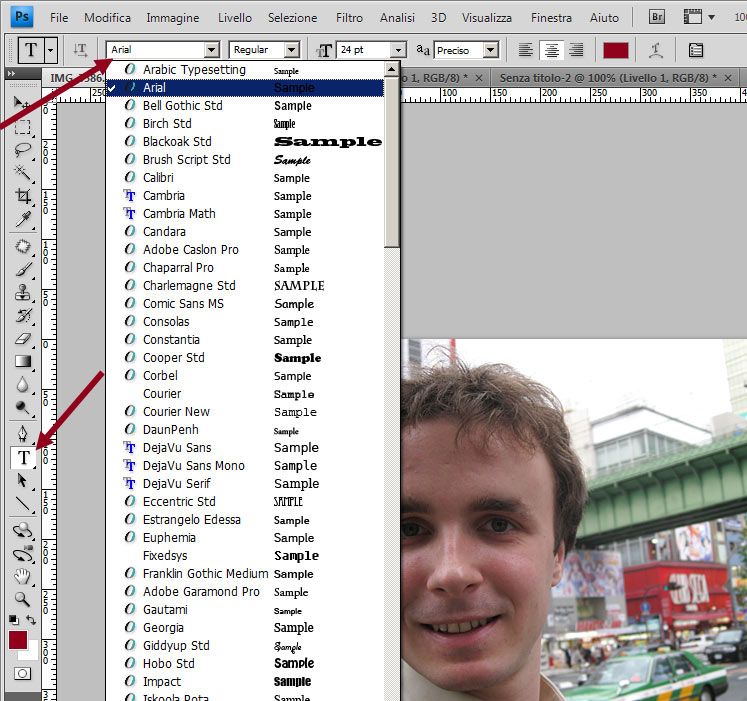Swap foreground and background colors
The height and width of the screenshot is (701, 747).
coord(31,620)
